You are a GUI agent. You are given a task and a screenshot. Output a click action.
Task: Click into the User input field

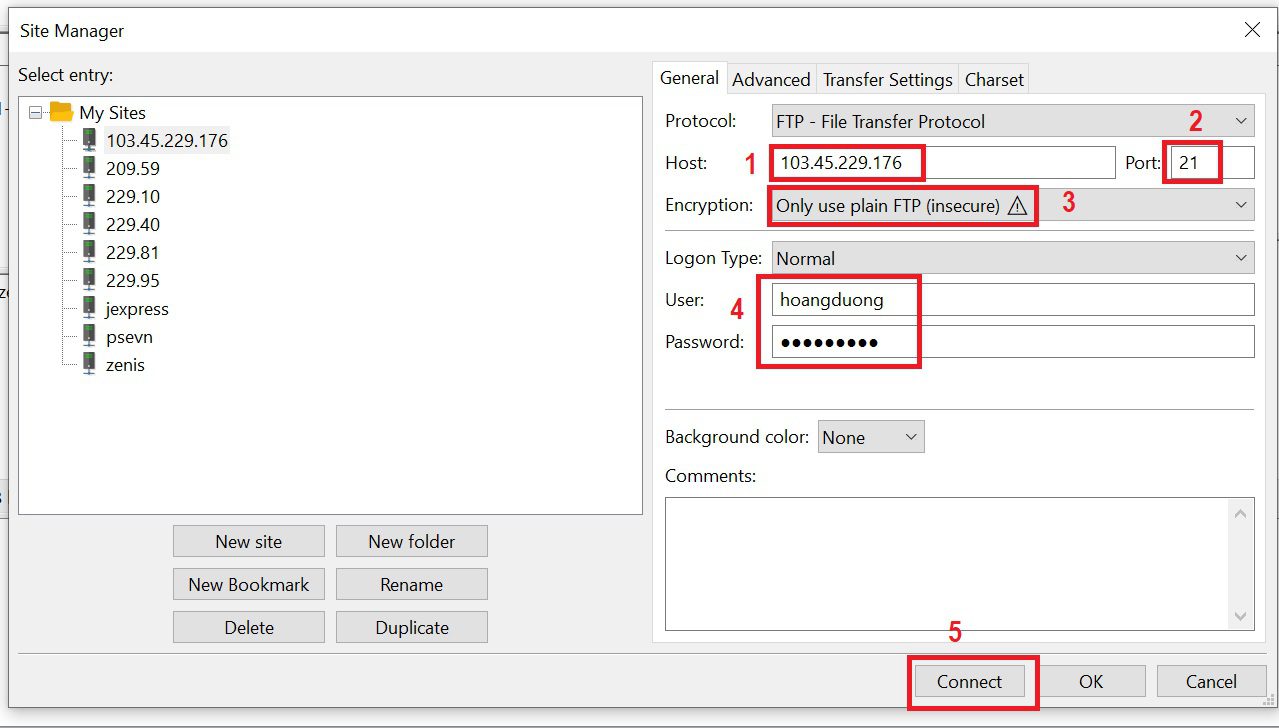point(1013,300)
